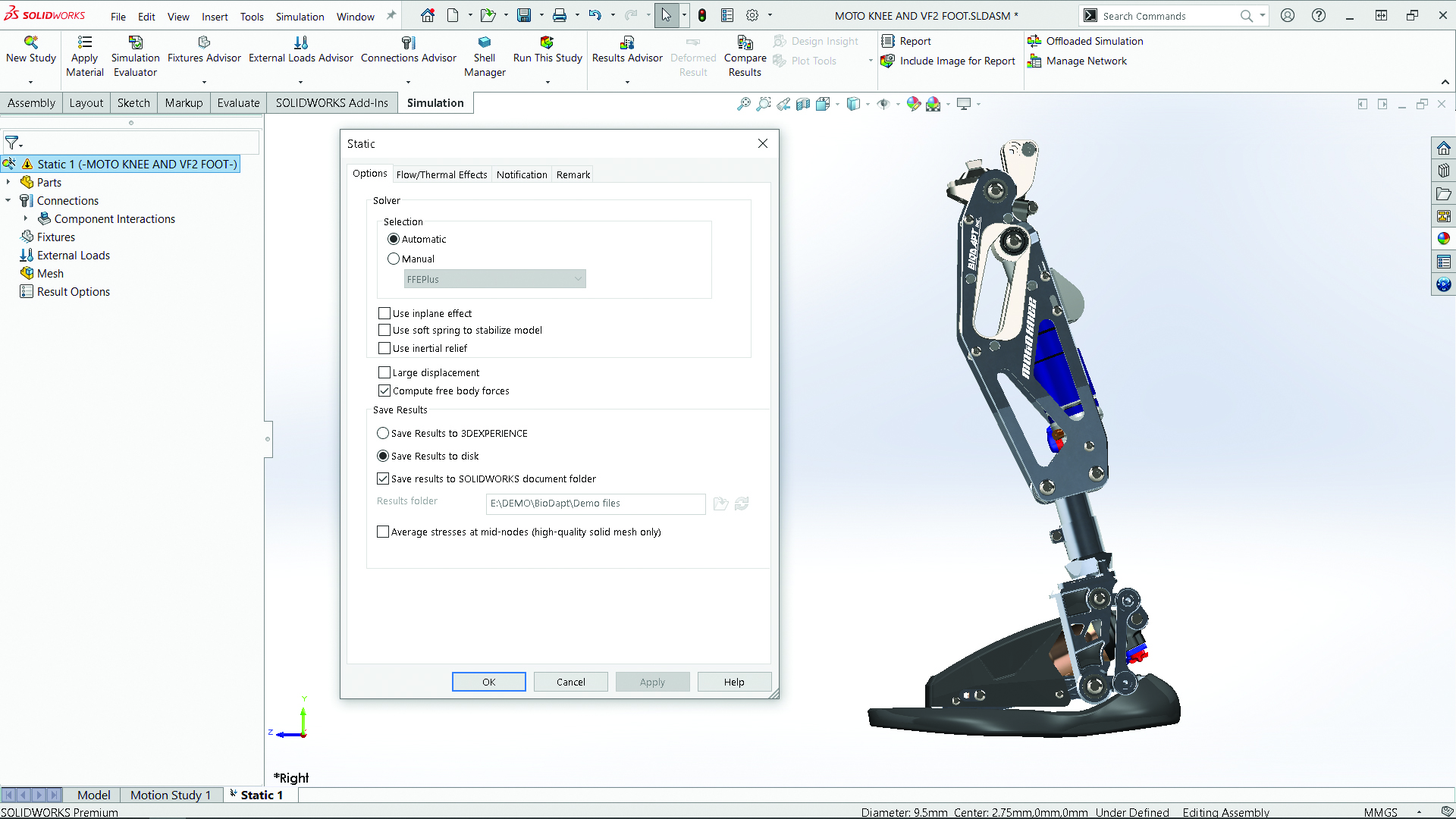Open Search Commands dropdown arrow
Viewport: 1456px width, 819px height.
pyautogui.click(x=1262, y=15)
